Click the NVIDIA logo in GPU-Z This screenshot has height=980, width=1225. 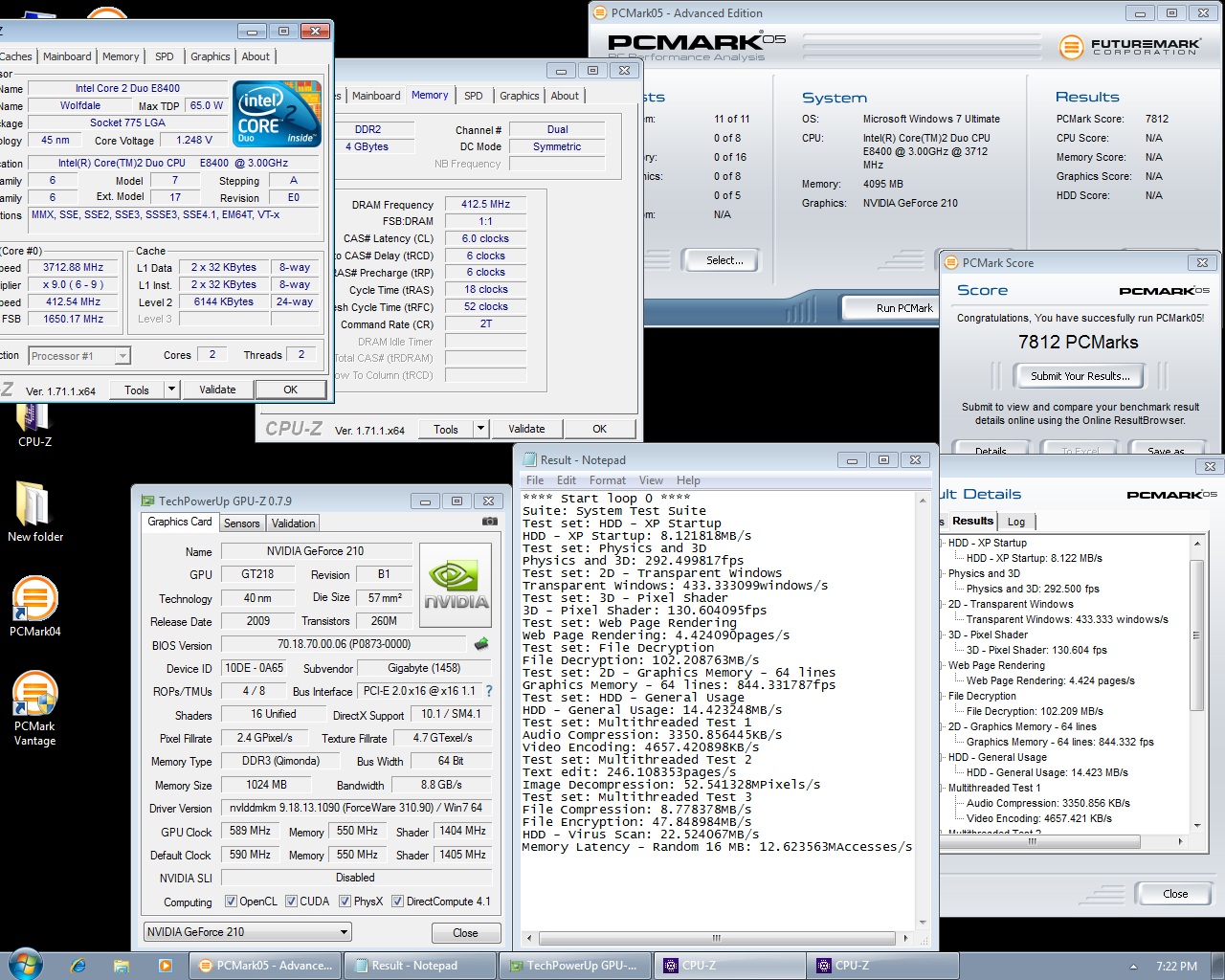[457, 586]
